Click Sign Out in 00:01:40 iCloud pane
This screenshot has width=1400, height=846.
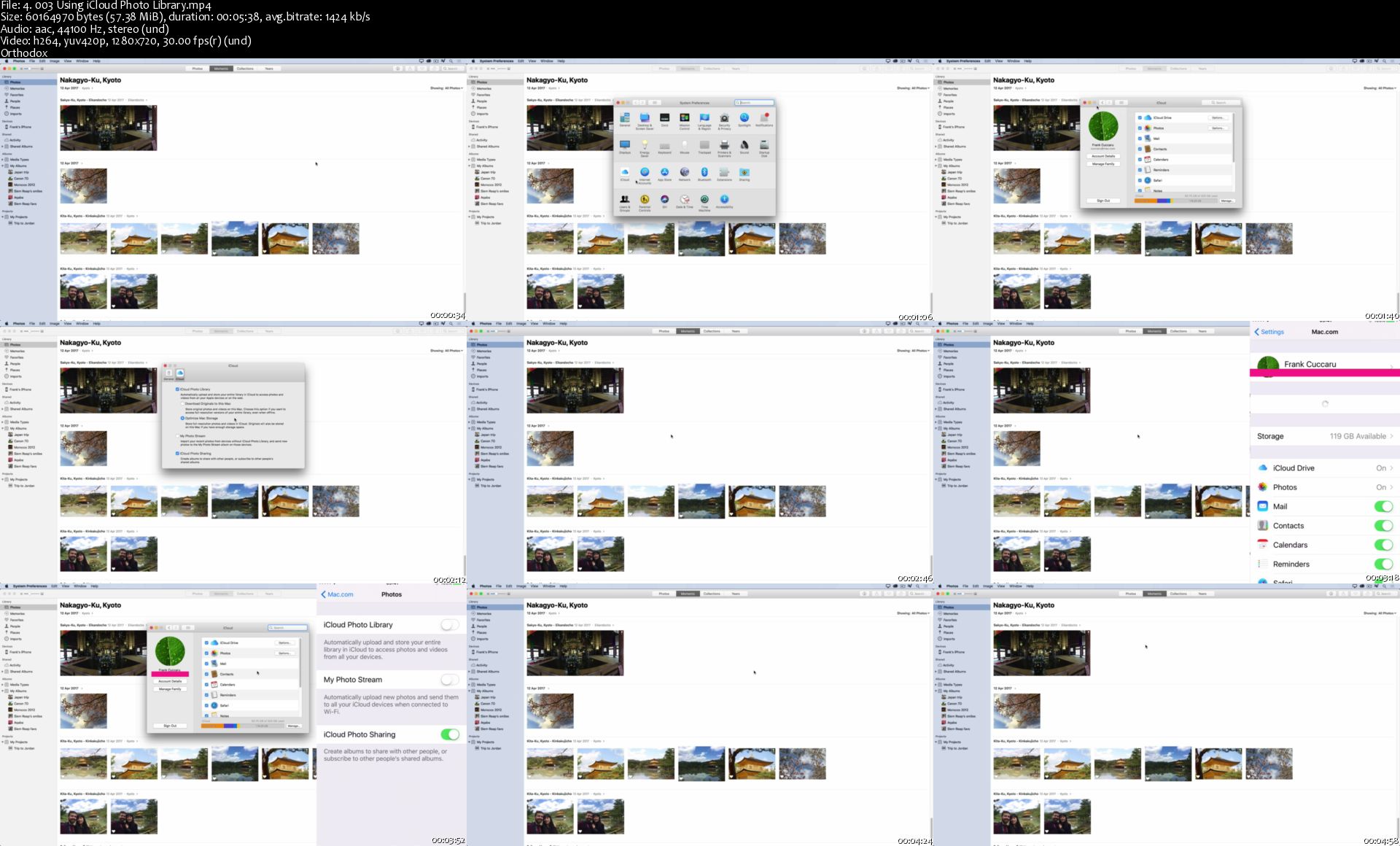tap(1103, 201)
